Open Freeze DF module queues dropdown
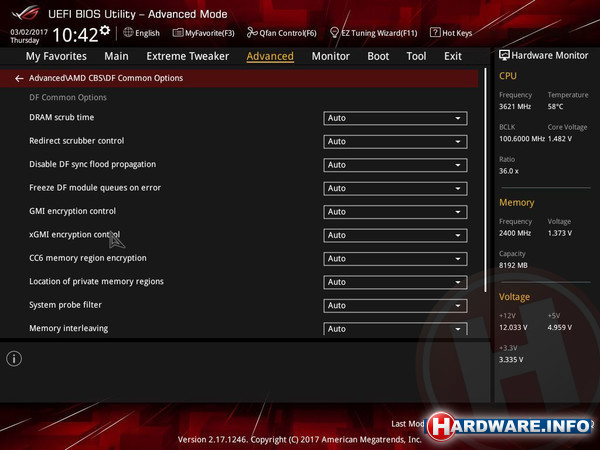 coord(395,188)
